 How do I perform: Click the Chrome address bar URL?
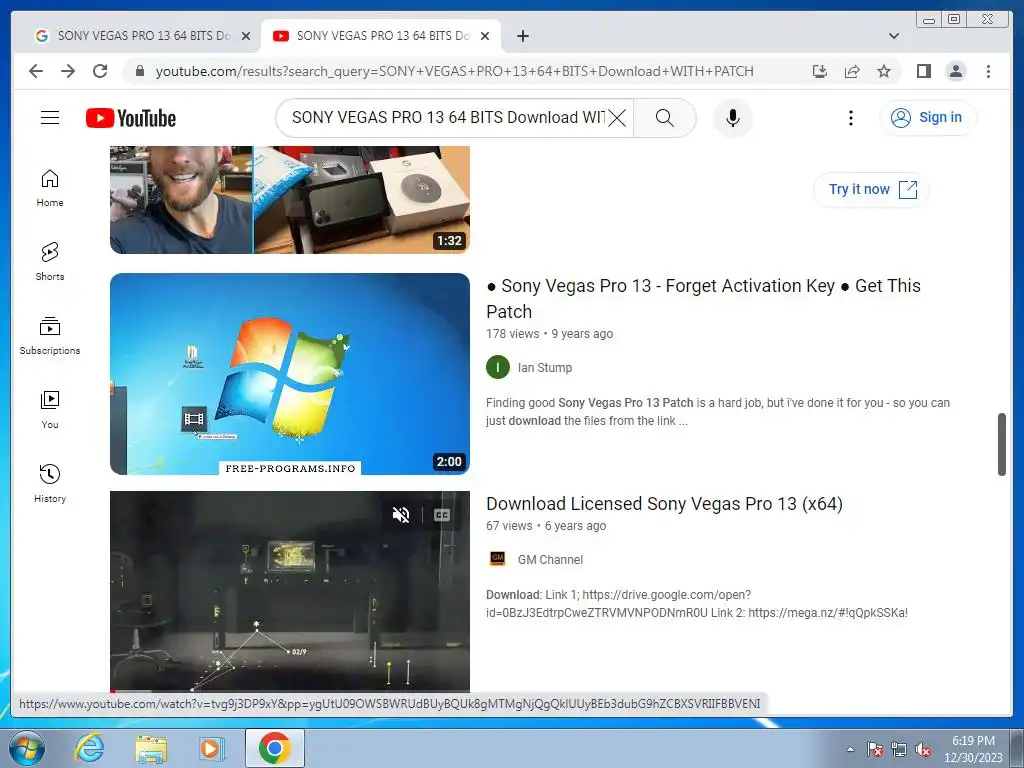pos(454,71)
